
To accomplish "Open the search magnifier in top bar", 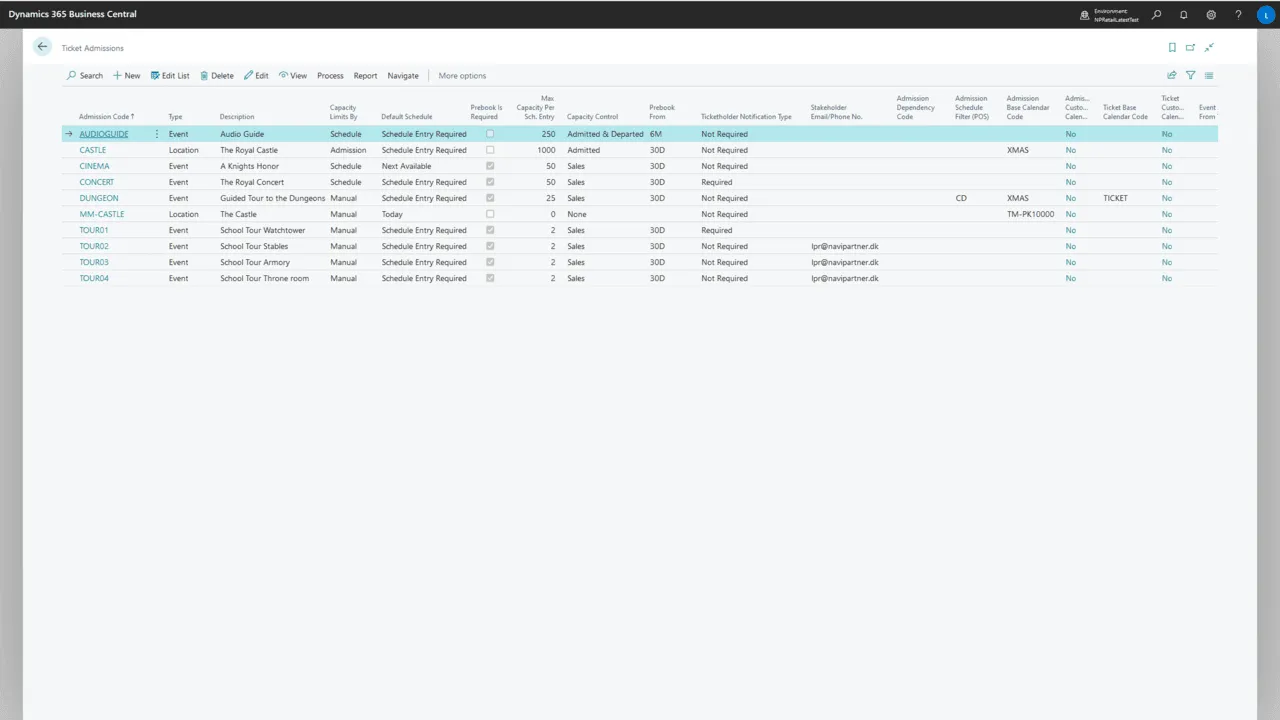I will [x=1157, y=15].
